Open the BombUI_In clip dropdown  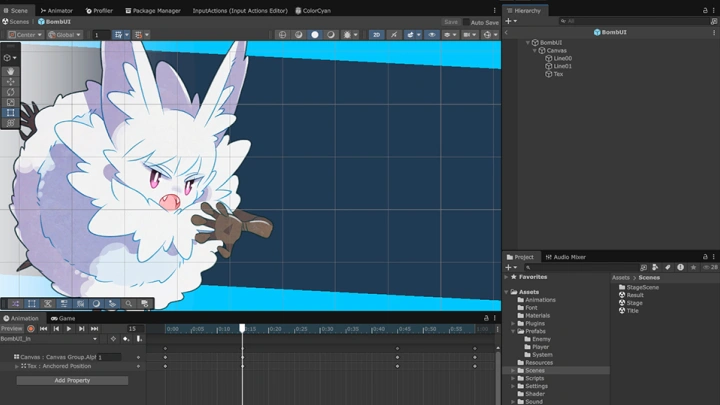click(x=49, y=339)
